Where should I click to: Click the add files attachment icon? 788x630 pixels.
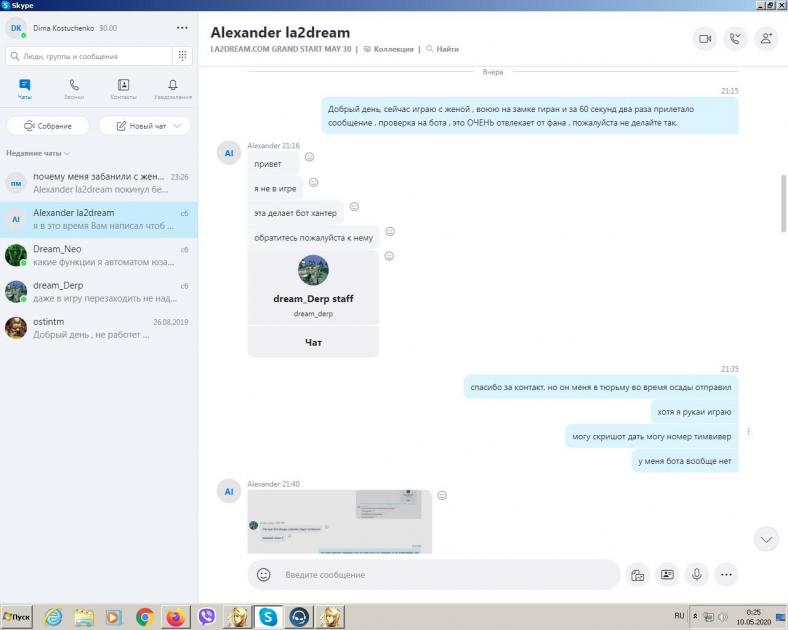click(637, 575)
